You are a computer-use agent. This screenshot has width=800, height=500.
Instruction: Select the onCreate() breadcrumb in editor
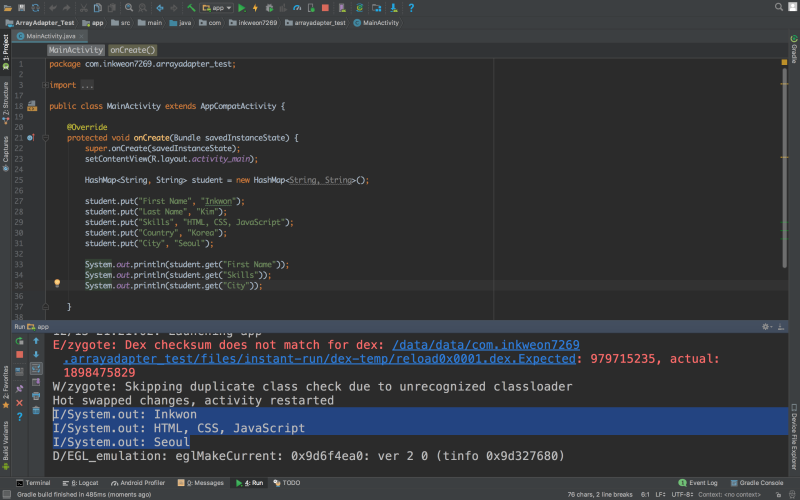click(x=133, y=49)
